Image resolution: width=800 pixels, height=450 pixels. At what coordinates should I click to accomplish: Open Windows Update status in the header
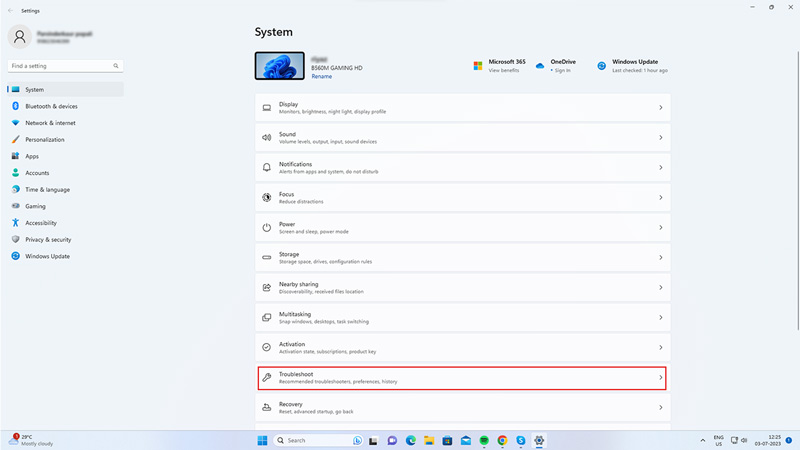click(633, 66)
